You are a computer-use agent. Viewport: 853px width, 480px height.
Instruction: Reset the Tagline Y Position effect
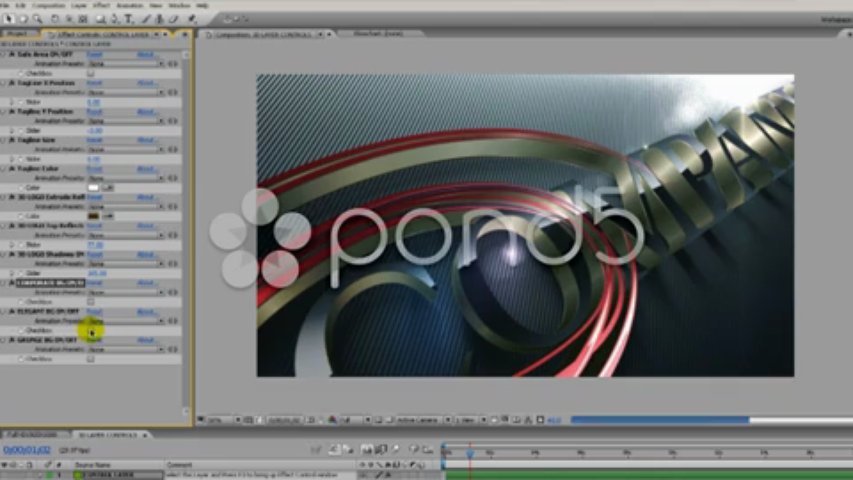click(x=94, y=112)
